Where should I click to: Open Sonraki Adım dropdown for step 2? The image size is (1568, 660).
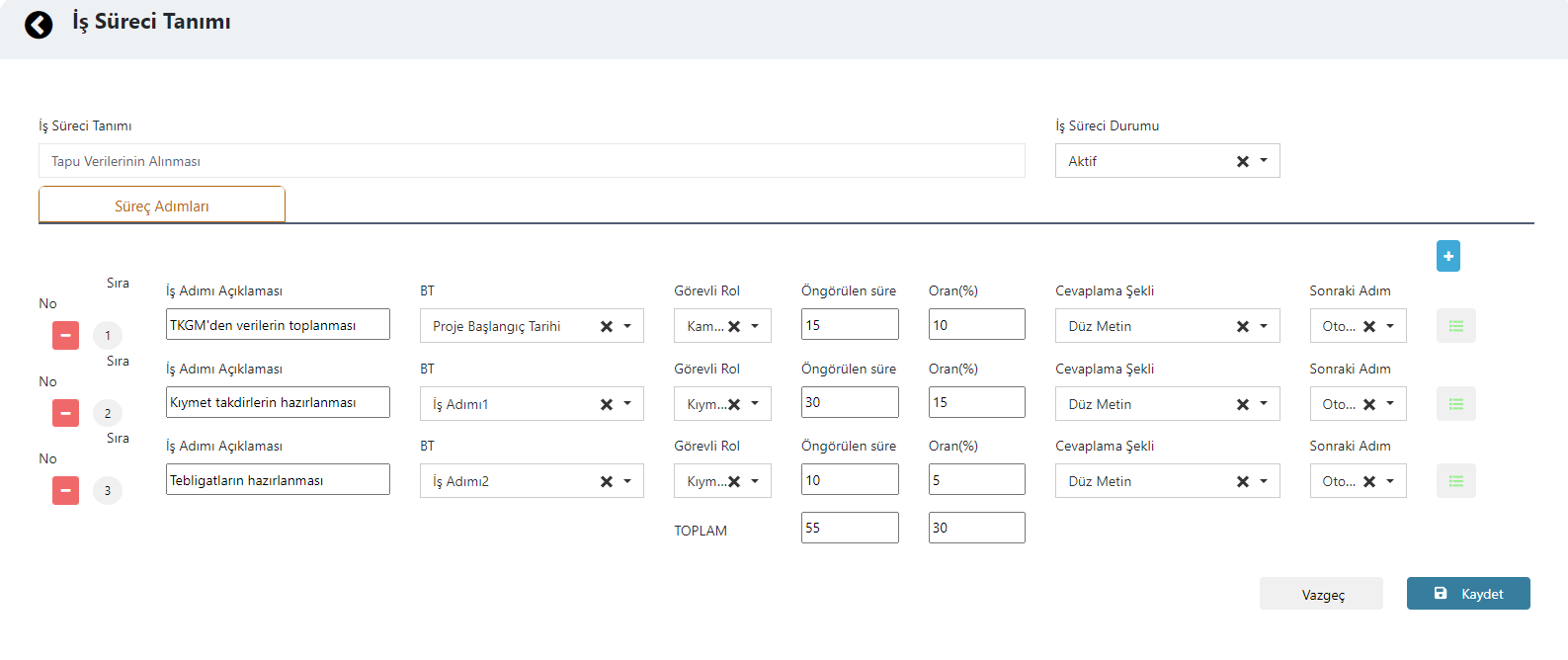pyautogui.click(x=1390, y=404)
